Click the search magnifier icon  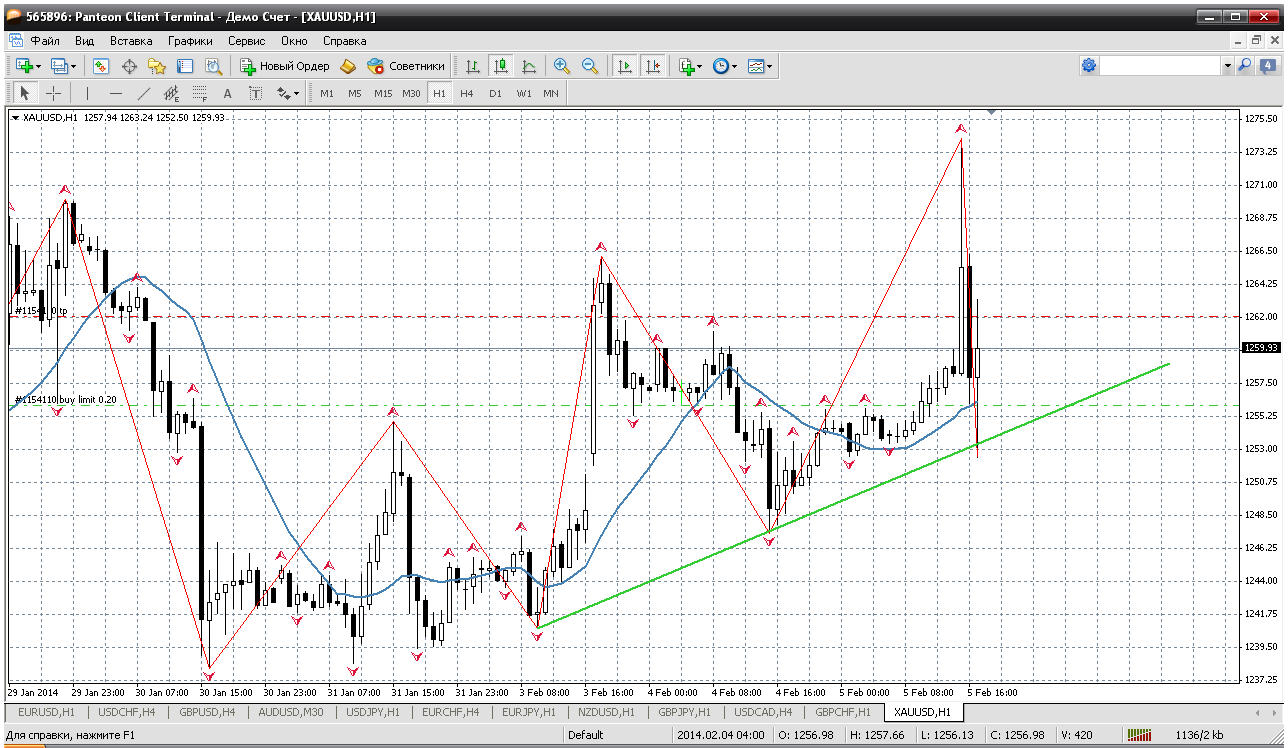tap(1245, 65)
